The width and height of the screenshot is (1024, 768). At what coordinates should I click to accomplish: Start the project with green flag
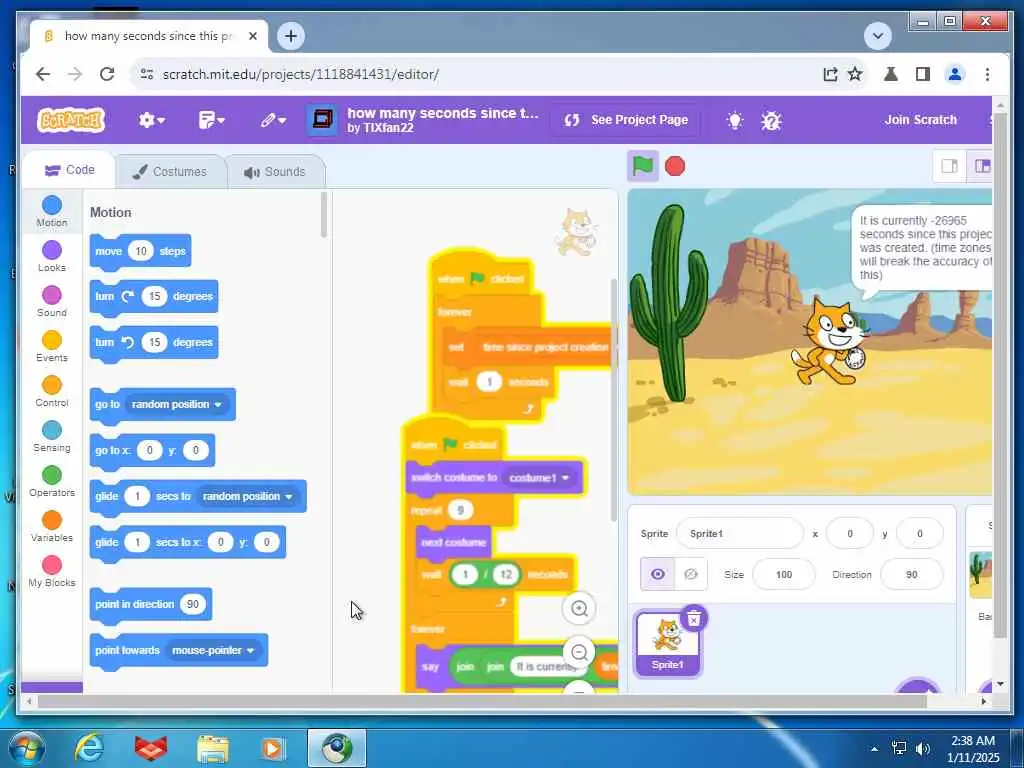tap(643, 166)
